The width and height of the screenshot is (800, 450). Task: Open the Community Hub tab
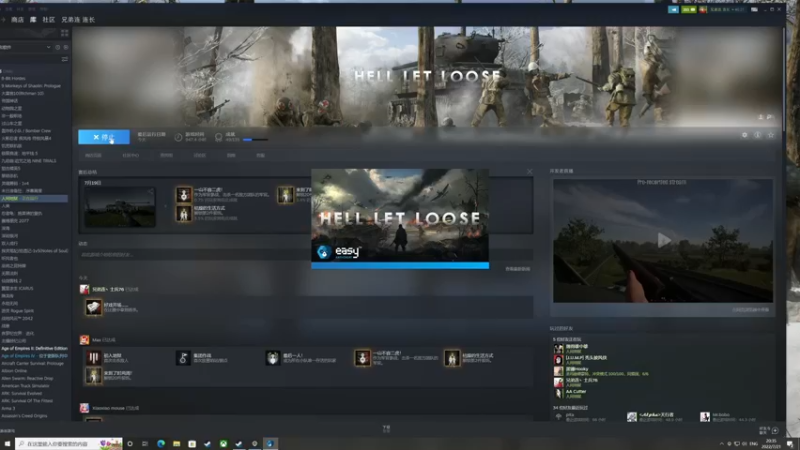point(131,155)
